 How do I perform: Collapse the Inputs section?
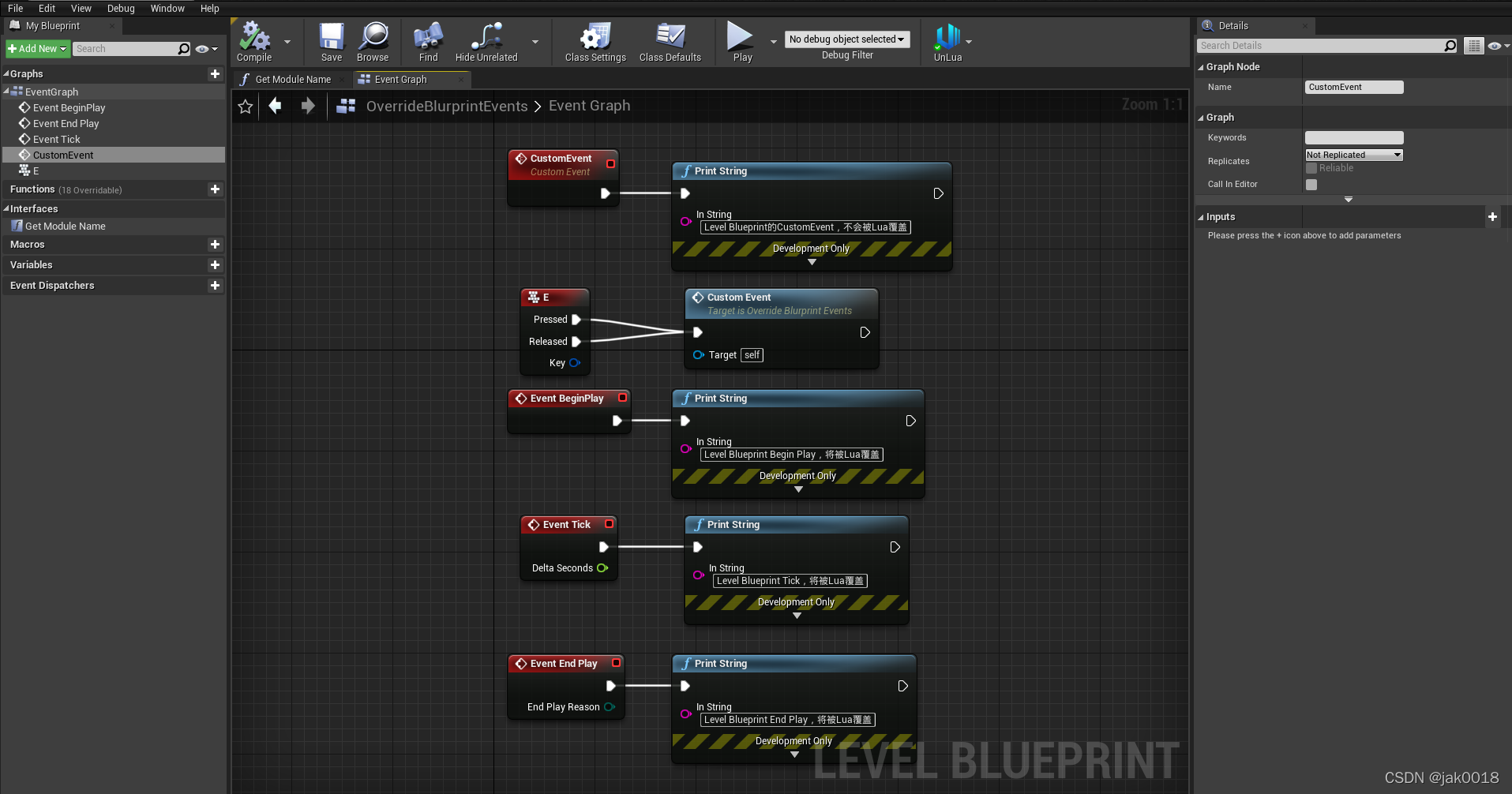[1201, 217]
